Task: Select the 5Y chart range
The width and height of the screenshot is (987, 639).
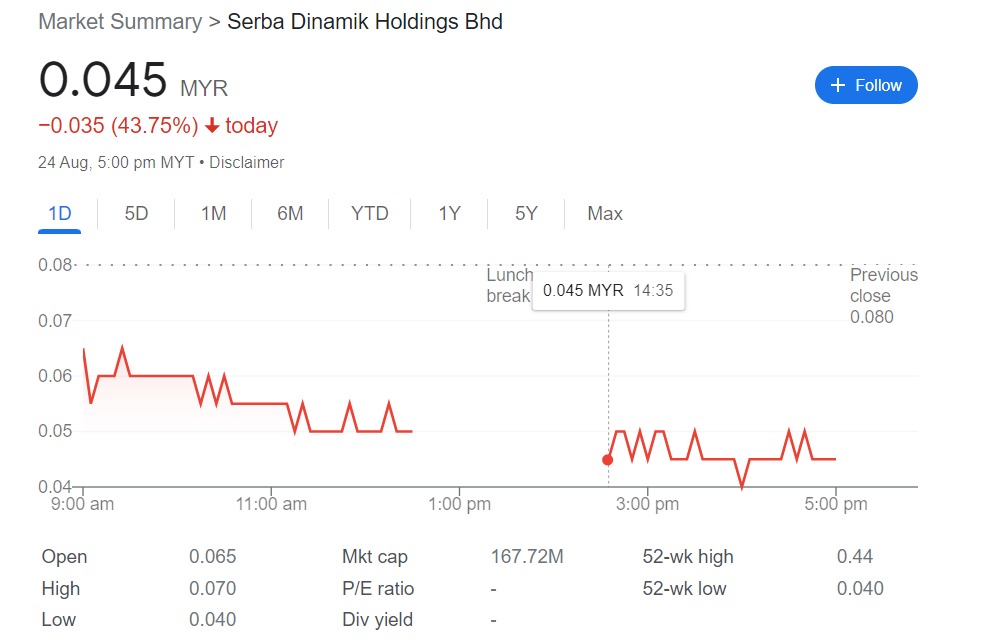Action: point(526,214)
